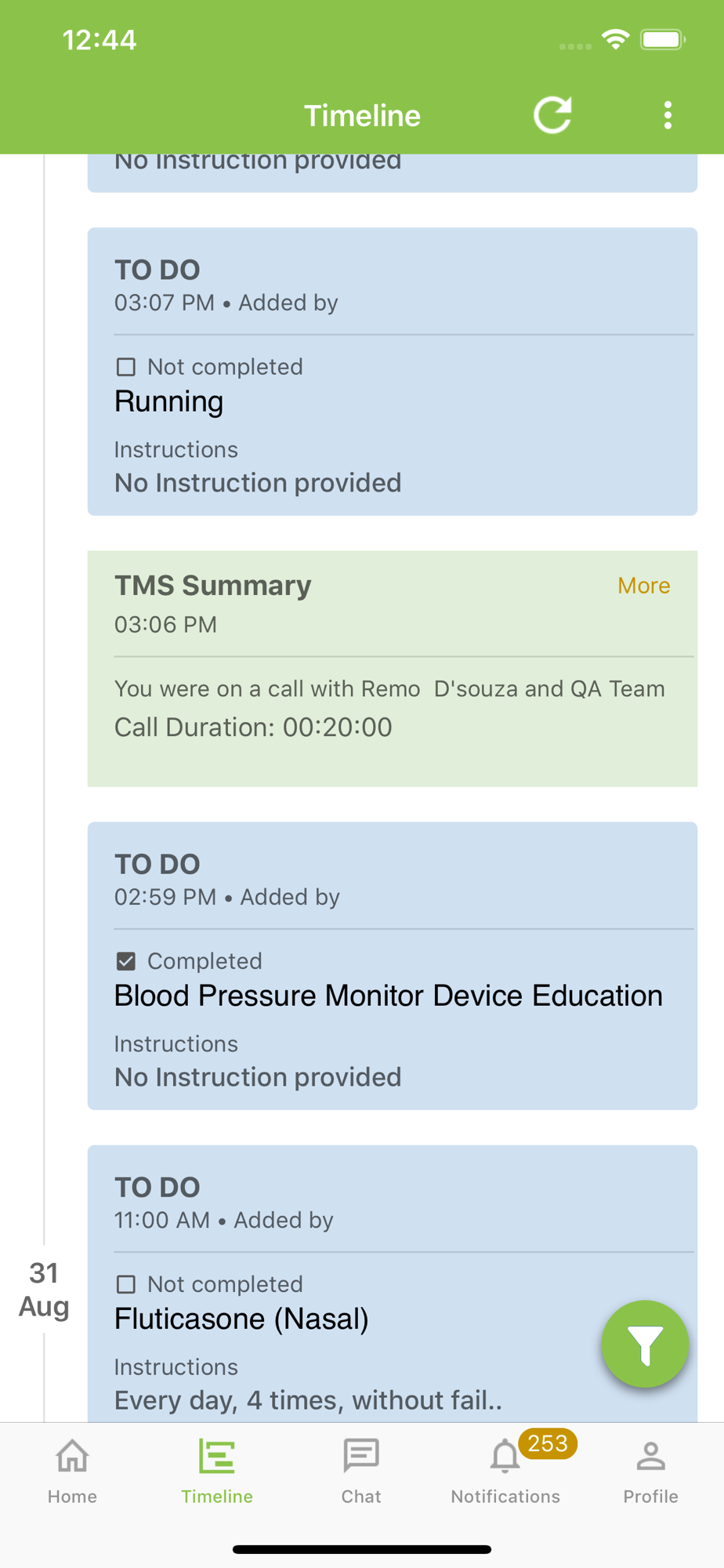Select the 31 Aug date marker
This screenshot has height=1568, width=724.
coord(44,1290)
